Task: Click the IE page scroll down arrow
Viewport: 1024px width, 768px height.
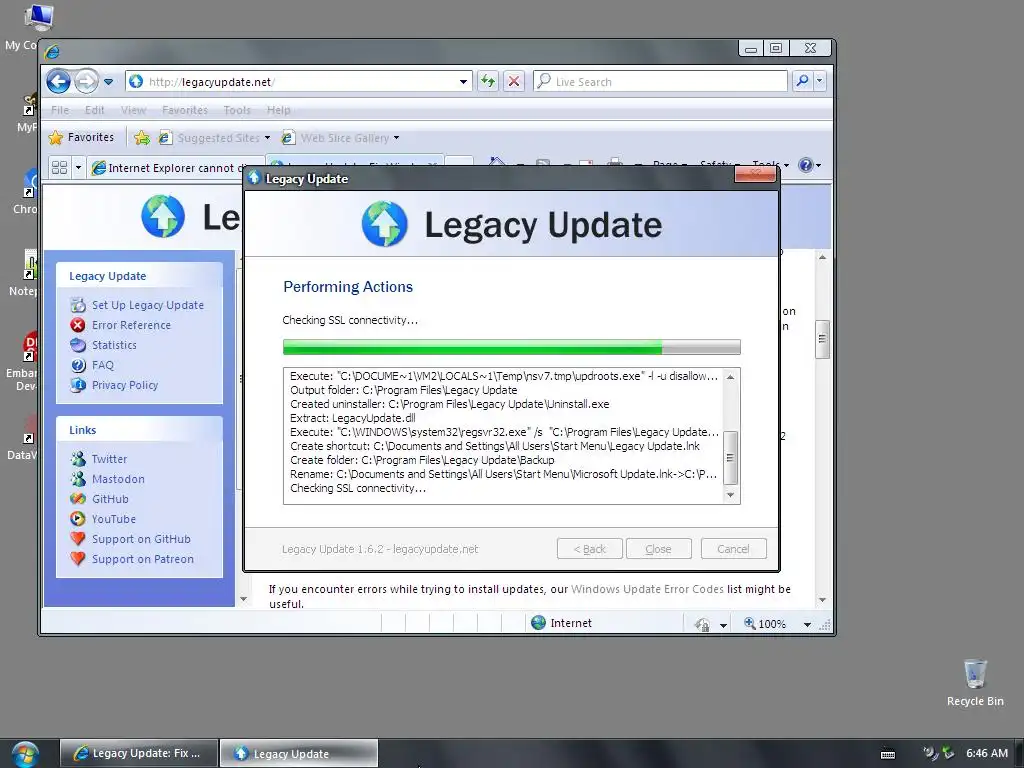Action: tap(822, 600)
